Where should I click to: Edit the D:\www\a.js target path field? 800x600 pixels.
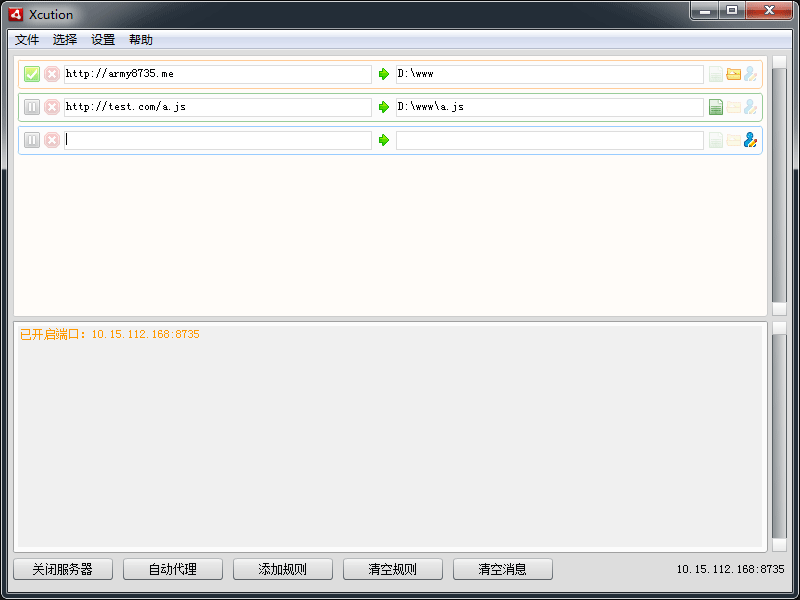tap(549, 107)
